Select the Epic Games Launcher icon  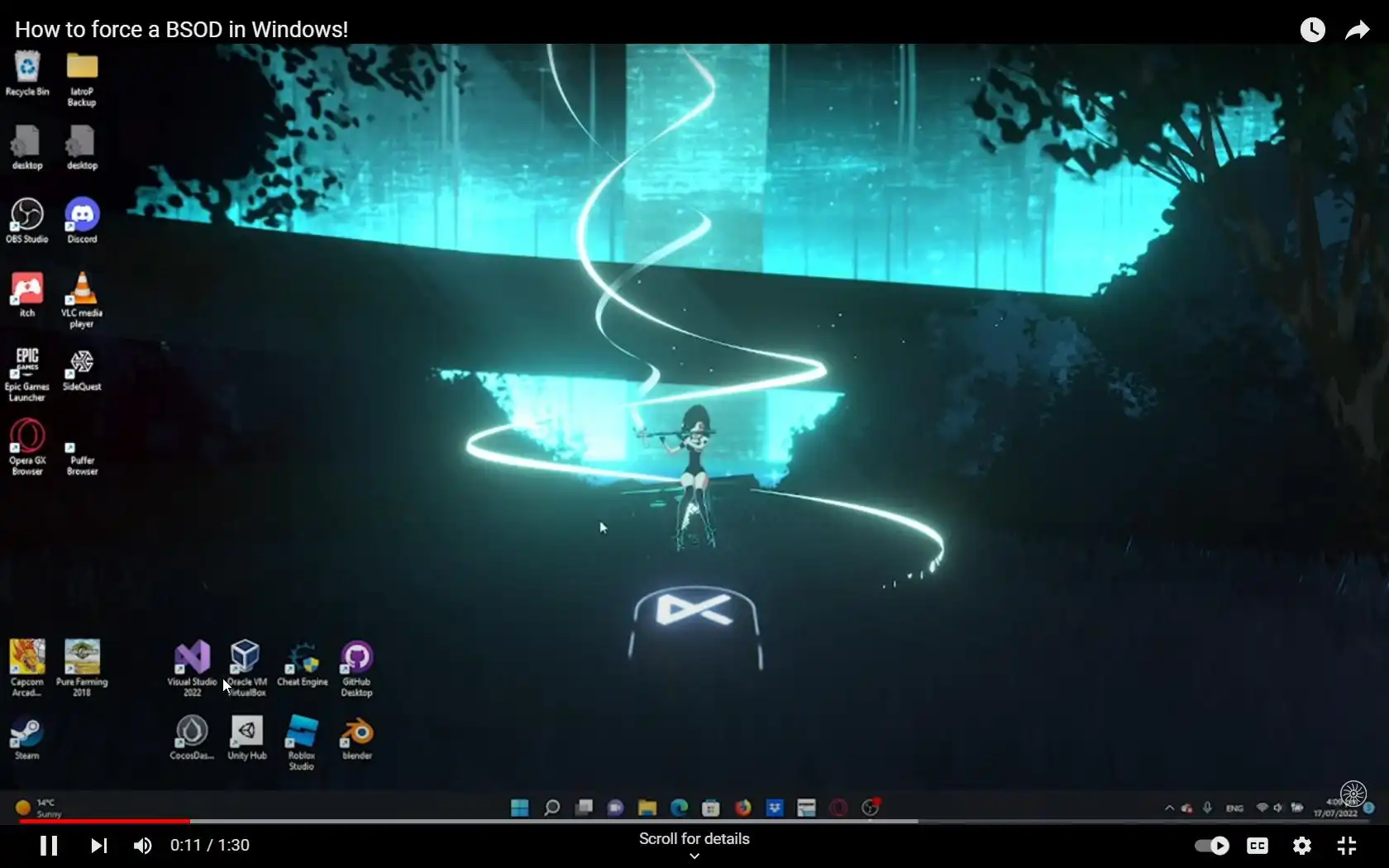(27, 374)
